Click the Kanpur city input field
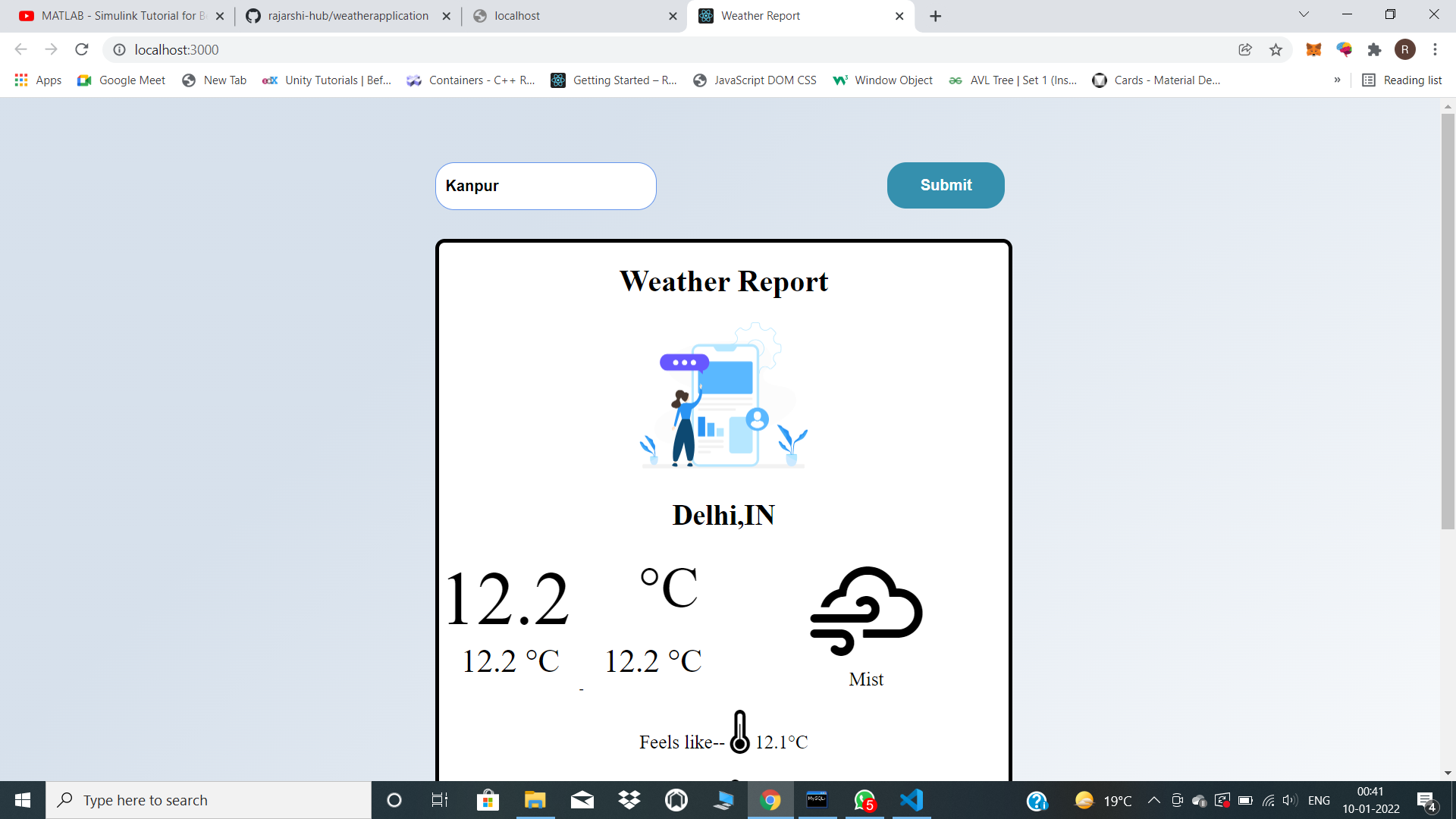The image size is (1456, 819). coord(545,186)
